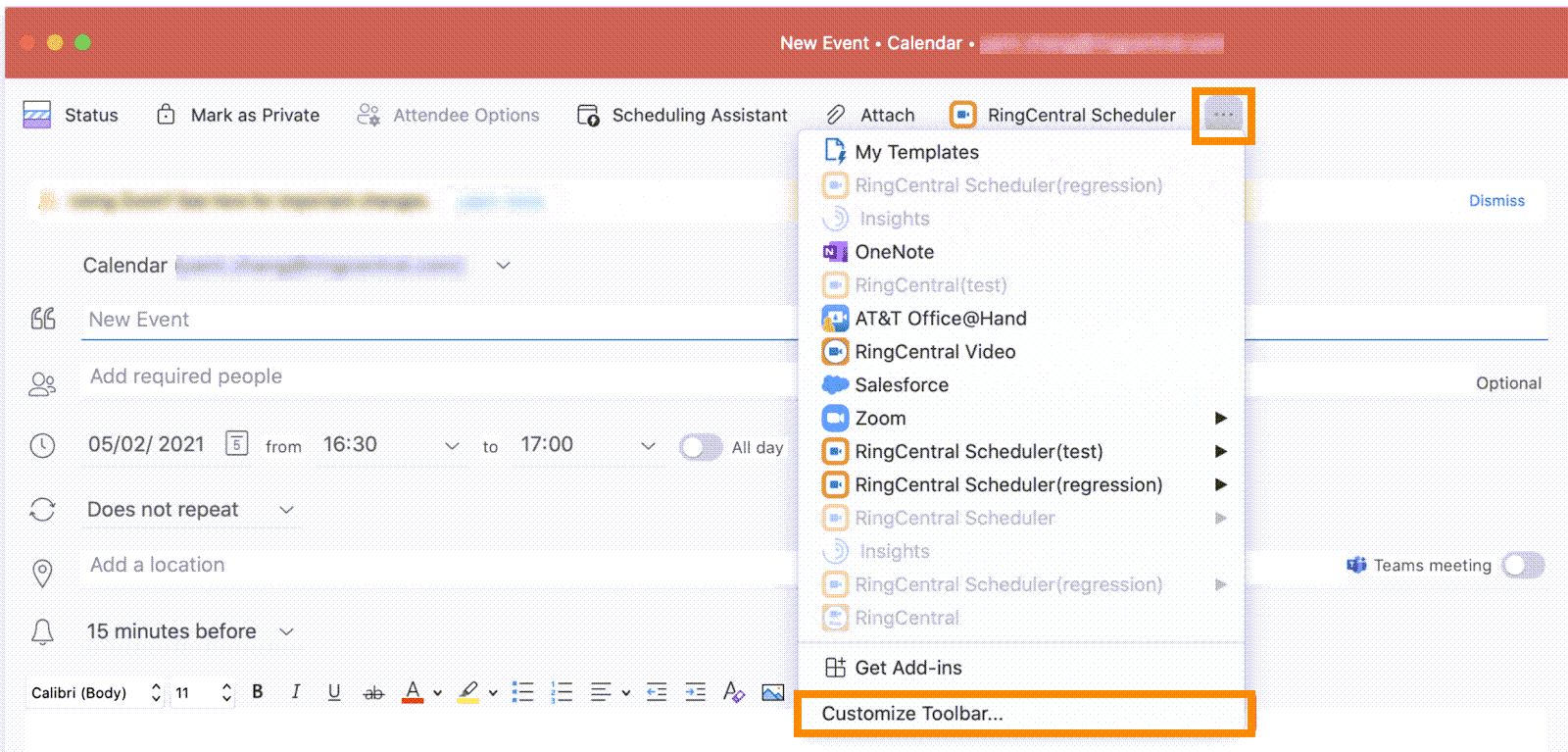Viewport: 1568px width, 752px height.
Task: Select Customize Toolbar from the menu
Action: coord(911,714)
